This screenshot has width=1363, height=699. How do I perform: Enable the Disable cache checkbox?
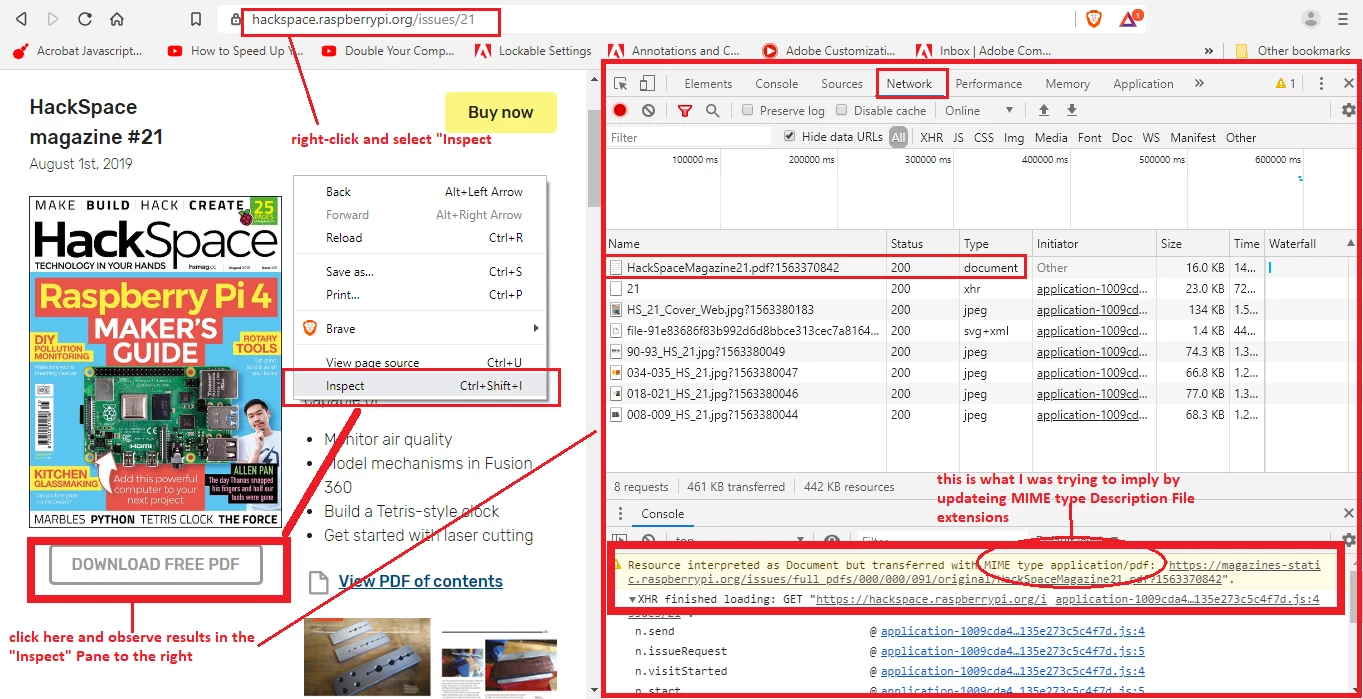tap(841, 110)
